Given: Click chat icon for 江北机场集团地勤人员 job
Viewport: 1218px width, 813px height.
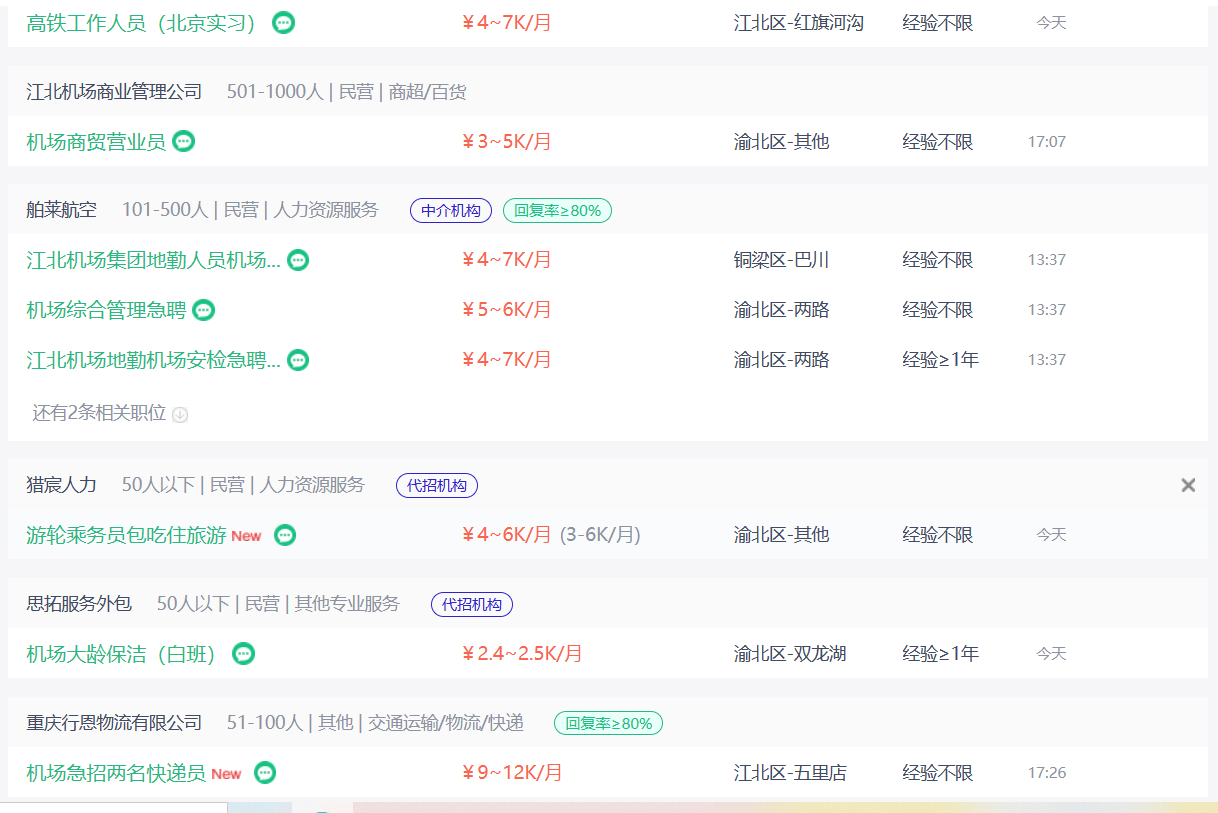Looking at the screenshot, I should point(298,260).
